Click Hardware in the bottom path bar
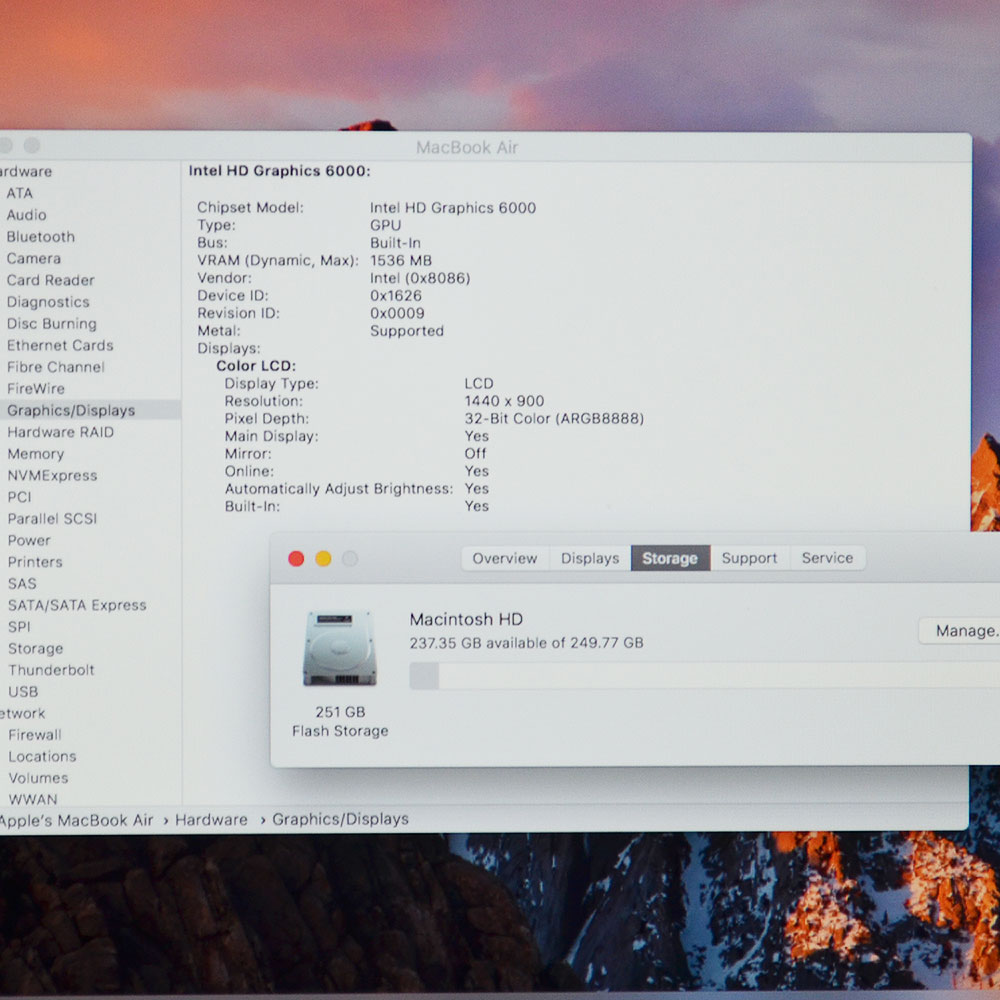The image size is (1000, 1000). point(211,820)
